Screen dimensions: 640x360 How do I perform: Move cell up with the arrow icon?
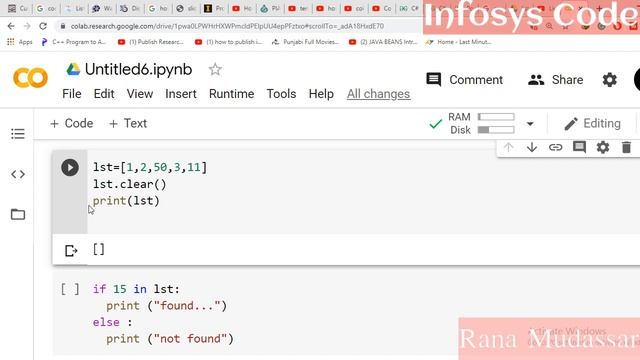point(508,147)
